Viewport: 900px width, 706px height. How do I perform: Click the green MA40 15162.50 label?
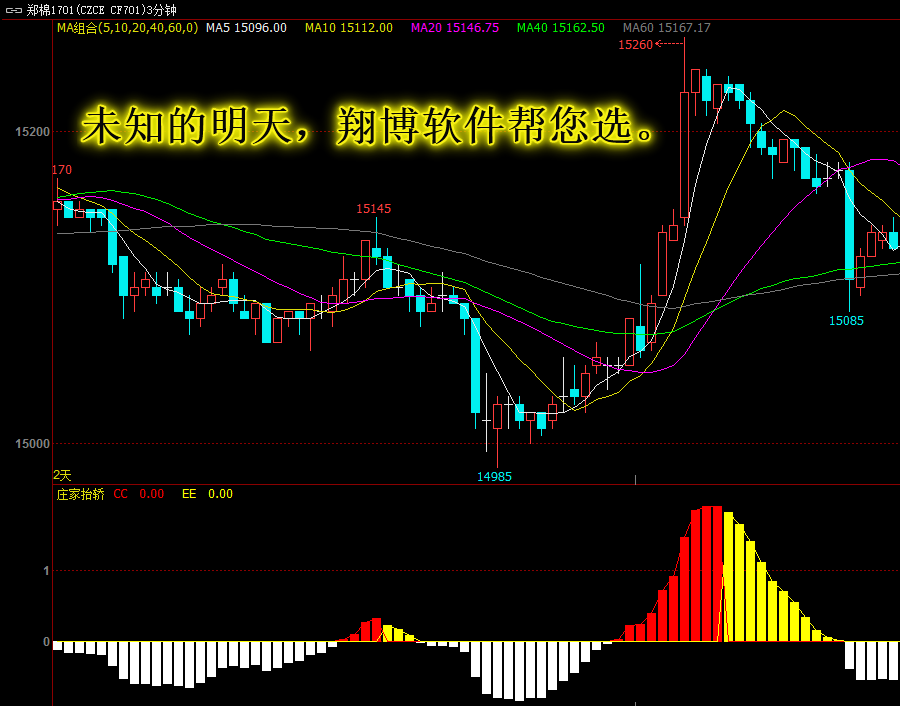[561, 28]
